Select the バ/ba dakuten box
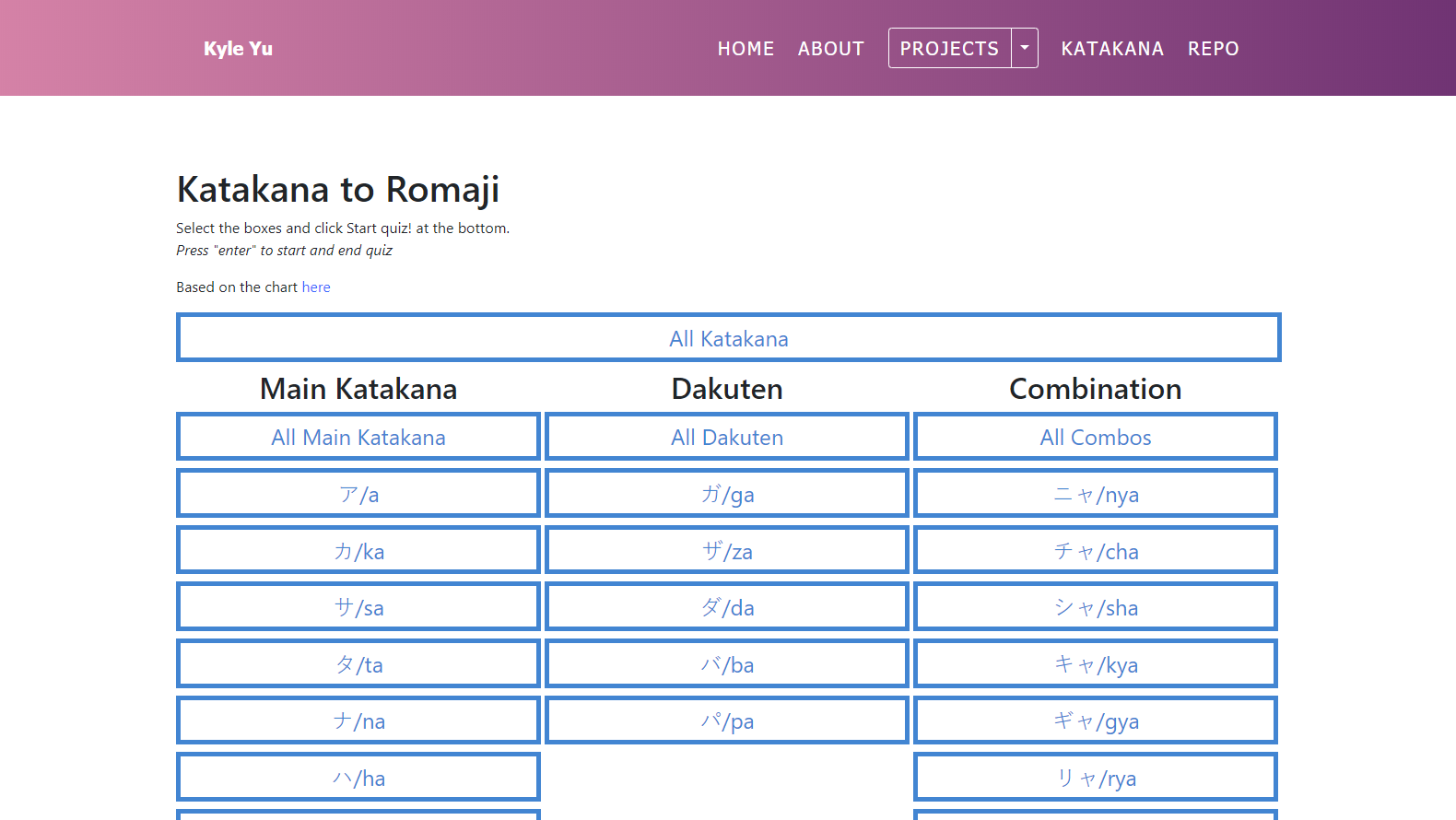This screenshot has height=820, width=1456. [x=727, y=664]
